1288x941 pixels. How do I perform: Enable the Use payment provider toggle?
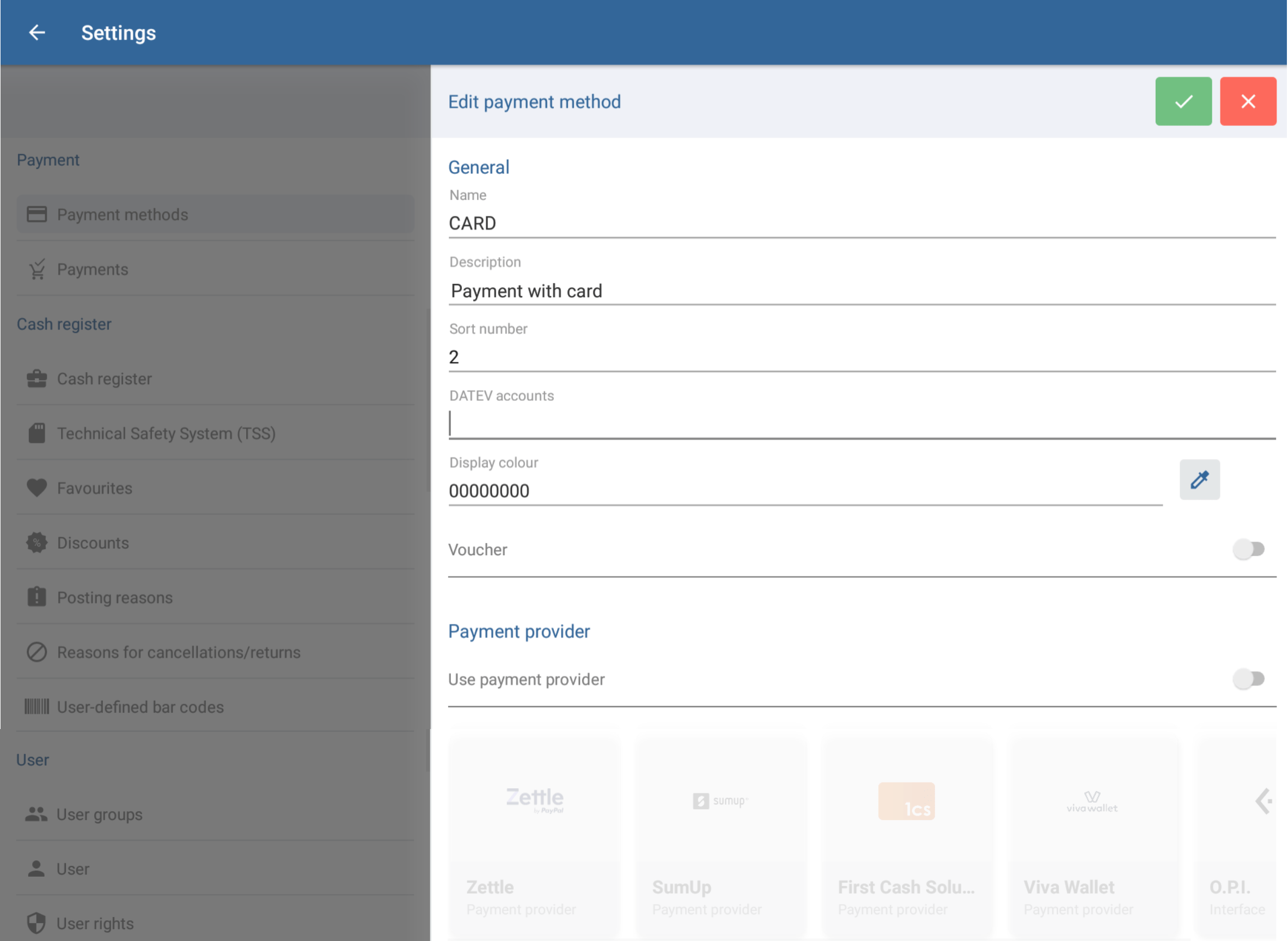[1249, 679]
